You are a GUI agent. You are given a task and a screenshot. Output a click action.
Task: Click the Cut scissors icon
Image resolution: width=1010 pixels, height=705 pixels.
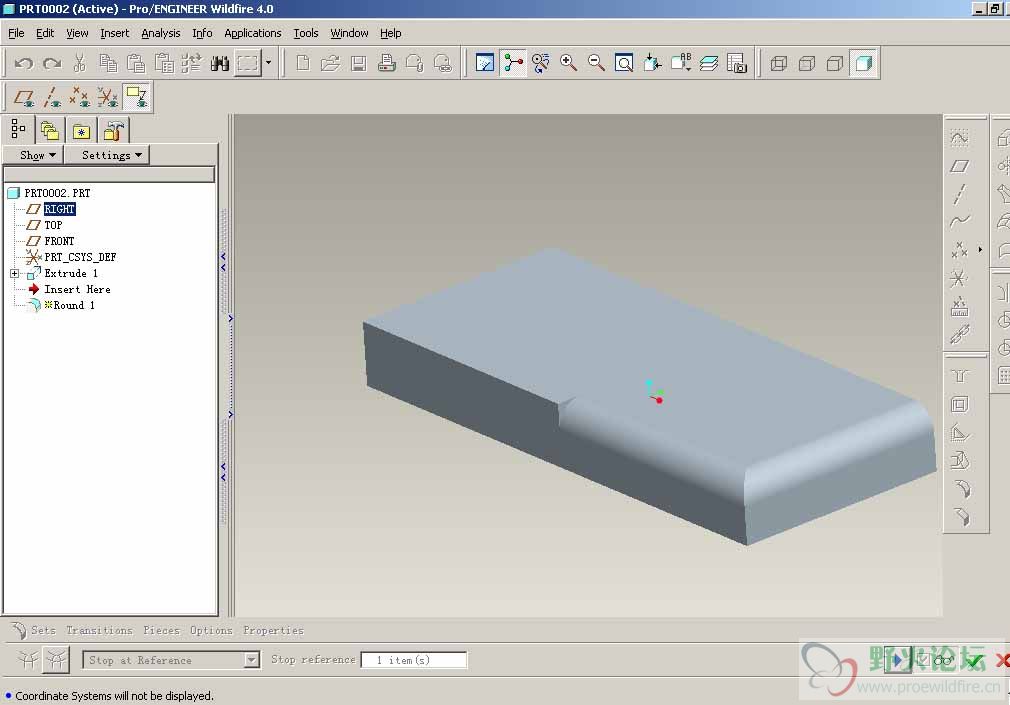[x=80, y=63]
